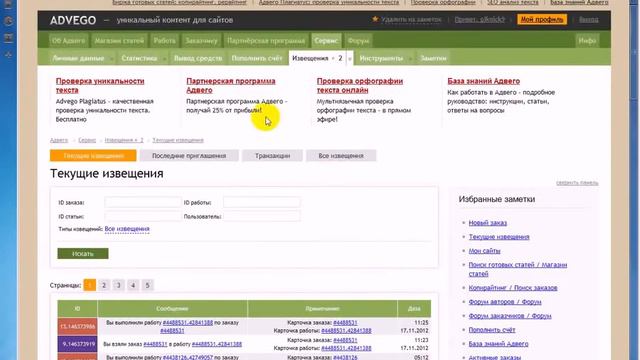This screenshot has width=640, height=360.
Task: Open the 'Инструменты' submenu tab
Action: (x=381, y=58)
